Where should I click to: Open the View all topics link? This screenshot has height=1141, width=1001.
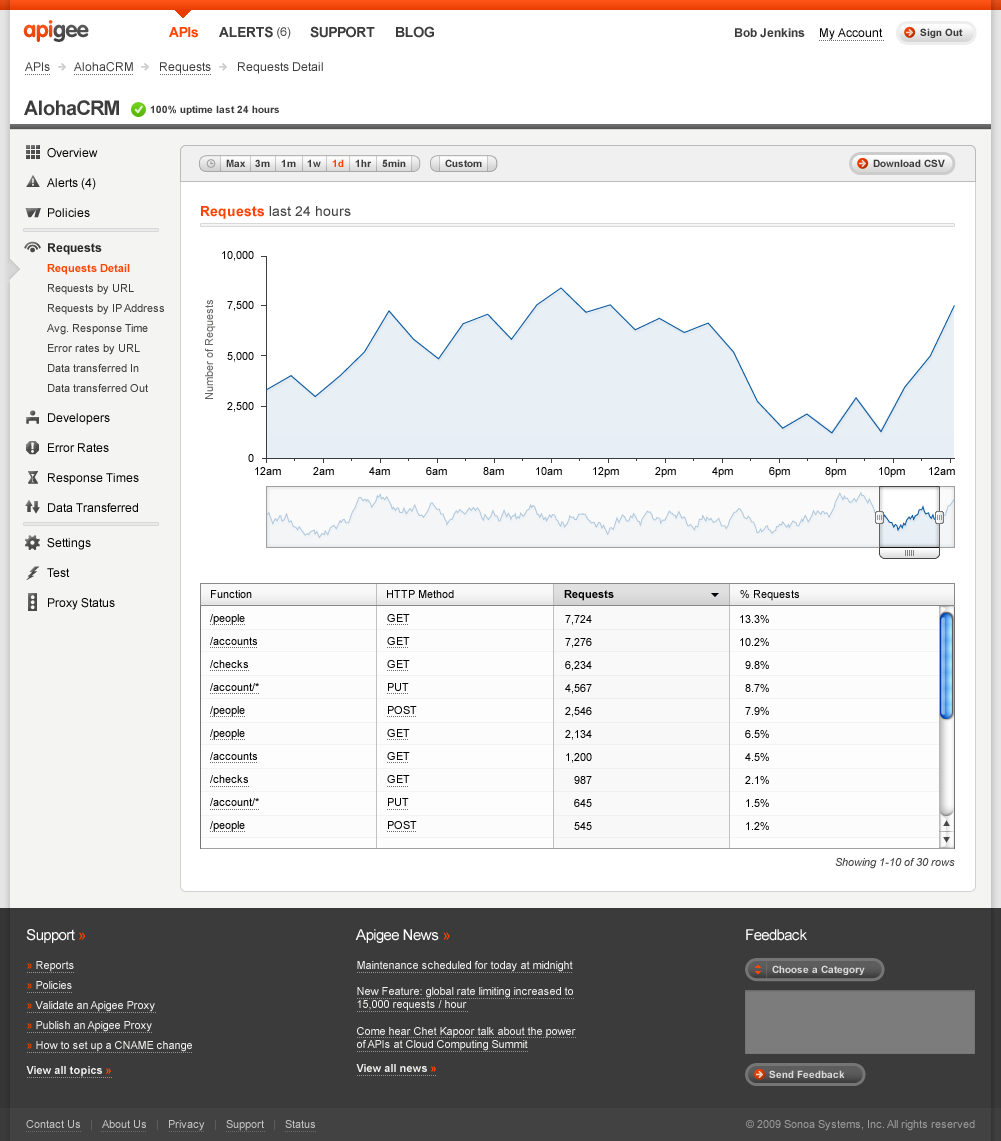tap(68, 1070)
